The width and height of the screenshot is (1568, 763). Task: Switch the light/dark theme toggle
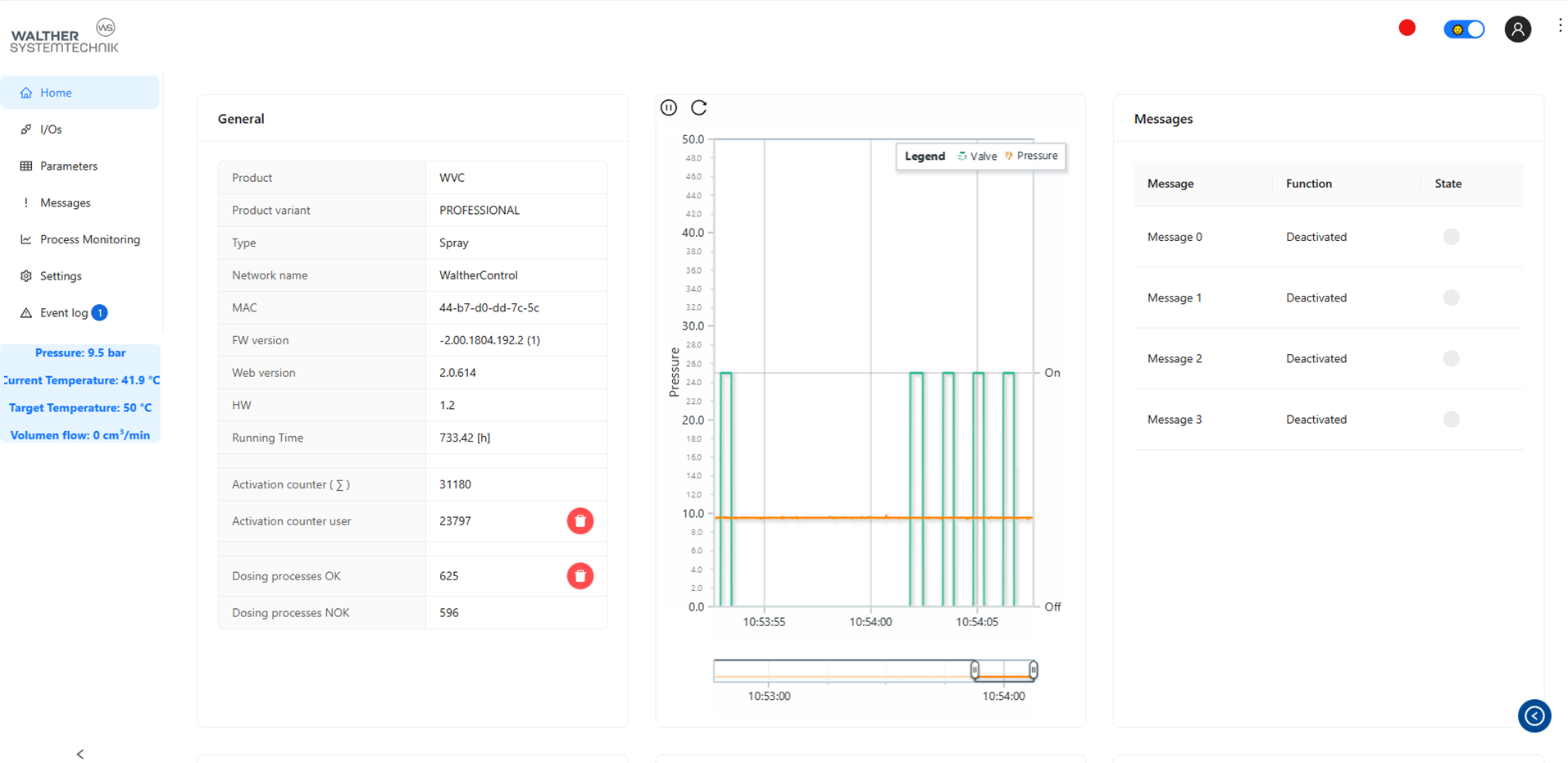pyautogui.click(x=1464, y=30)
